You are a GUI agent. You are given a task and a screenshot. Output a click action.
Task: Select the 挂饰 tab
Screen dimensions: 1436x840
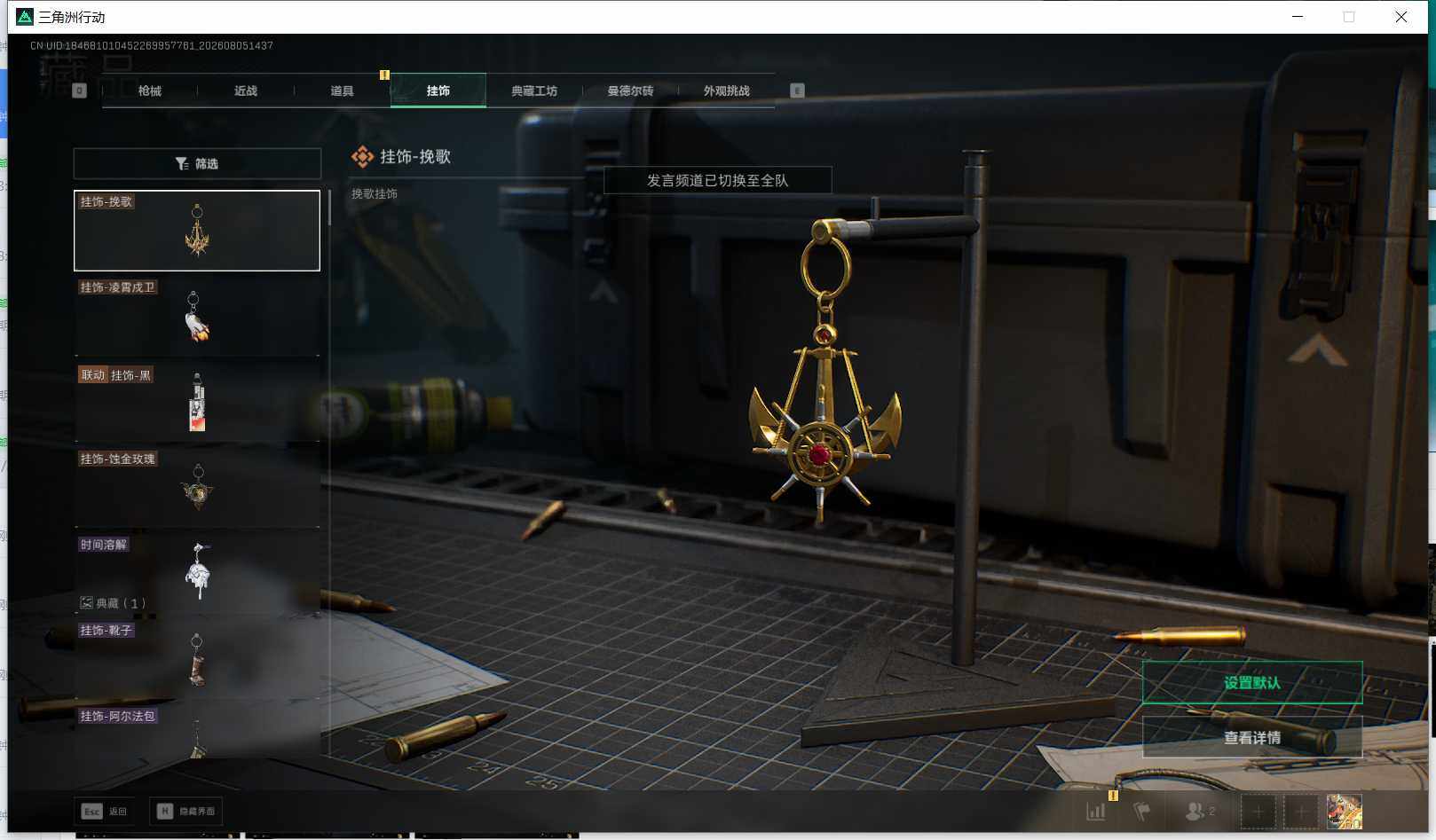pyautogui.click(x=438, y=90)
